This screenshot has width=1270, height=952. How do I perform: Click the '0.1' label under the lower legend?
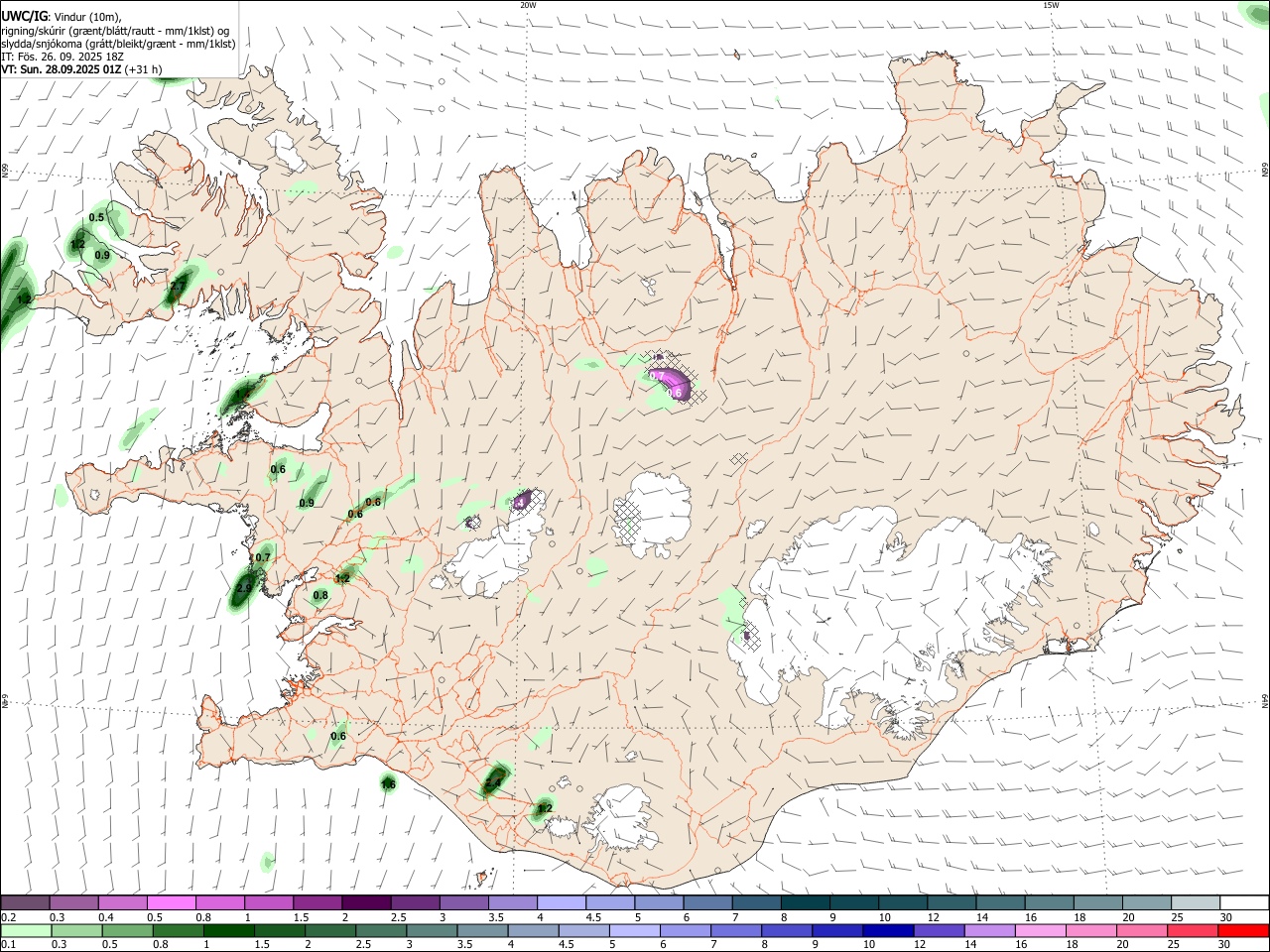click(8, 944)
